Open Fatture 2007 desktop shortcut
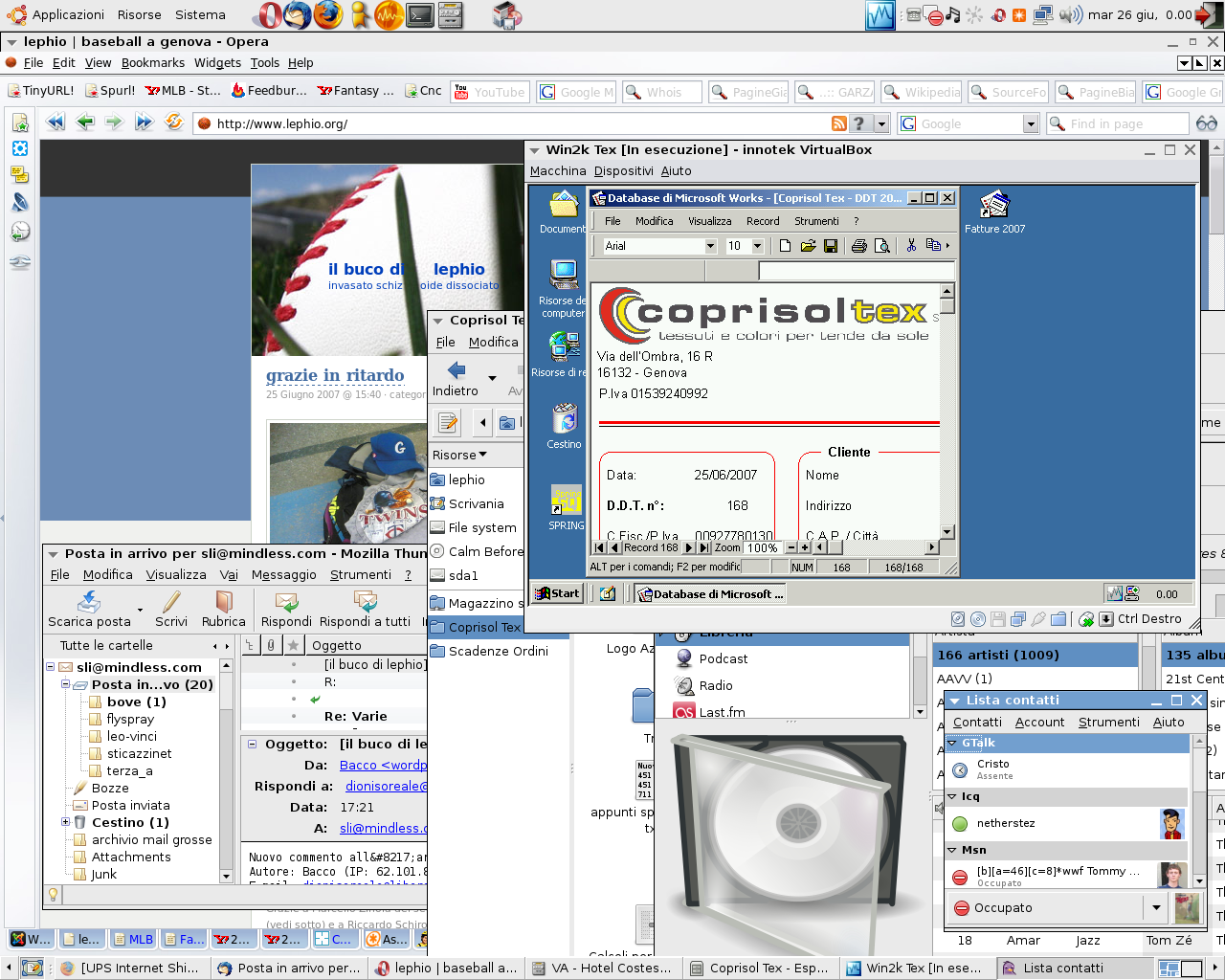 click(x=994, y=212)
